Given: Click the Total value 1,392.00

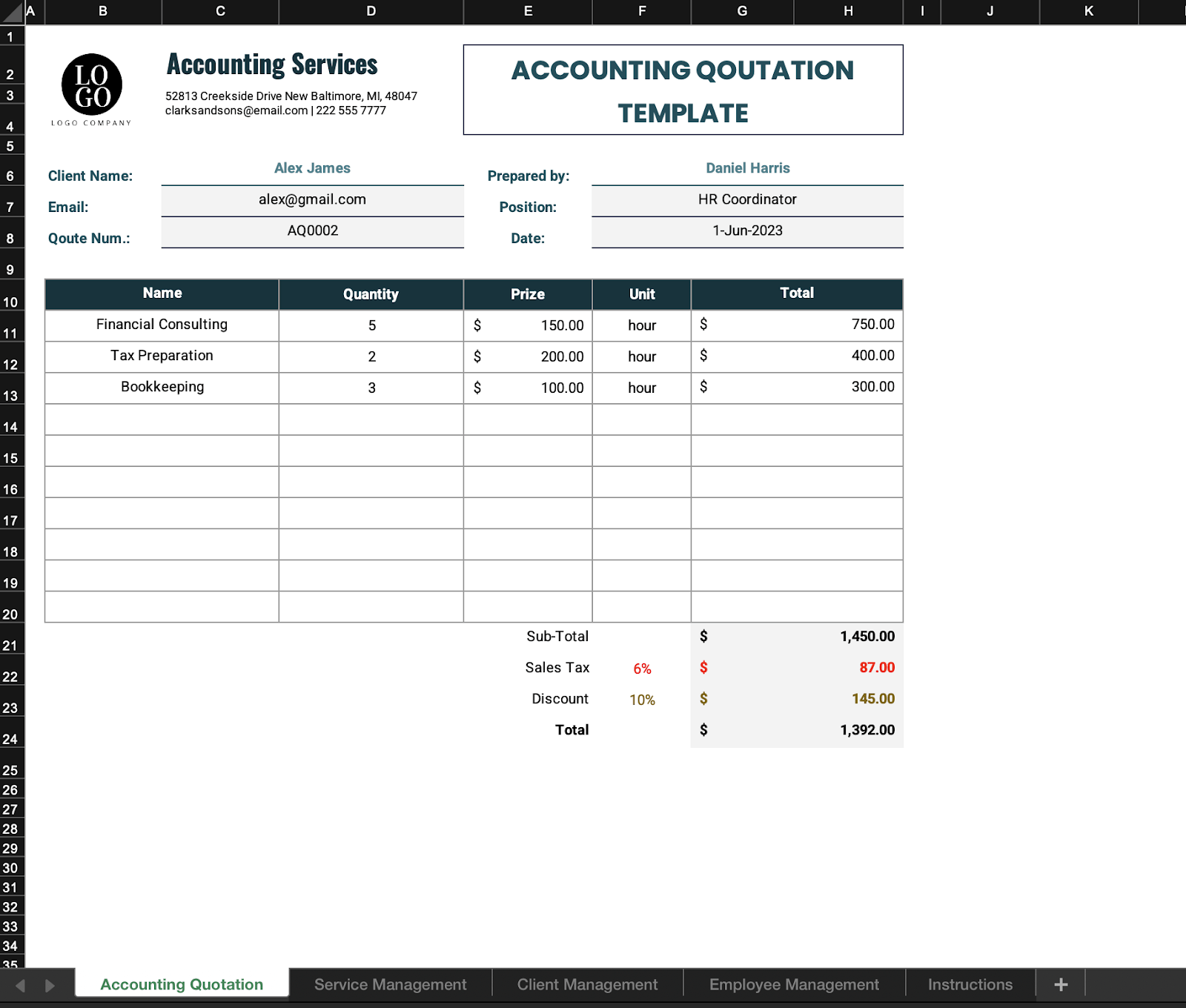Looking at the screenshot, I should (797, 730).
